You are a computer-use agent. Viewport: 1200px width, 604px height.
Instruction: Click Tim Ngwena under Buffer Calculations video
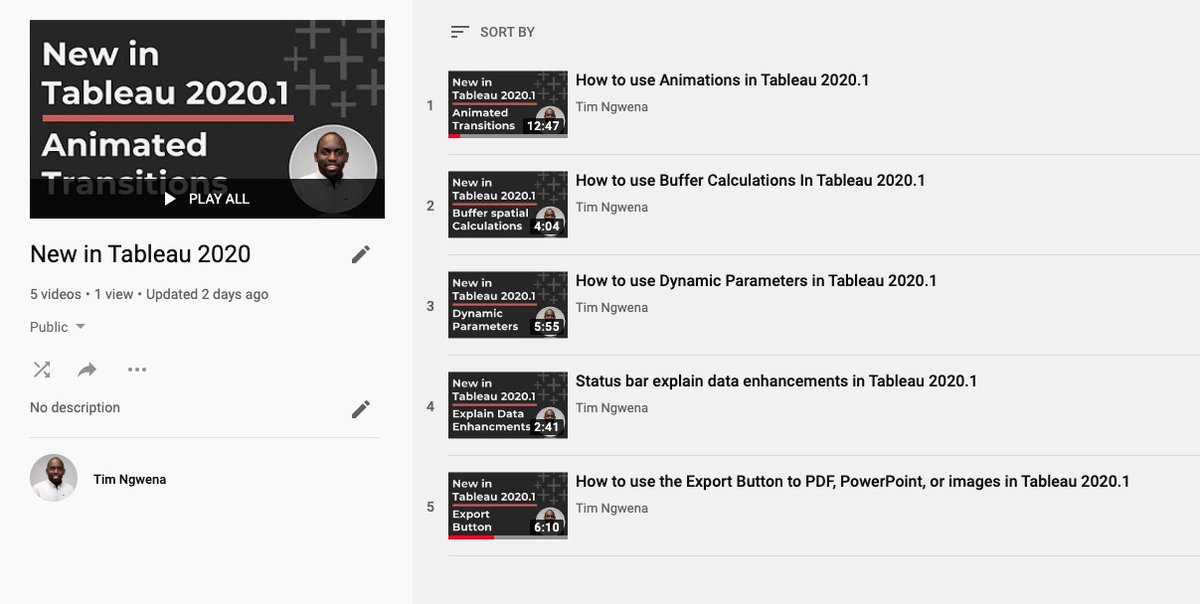(x=612, y=207)
